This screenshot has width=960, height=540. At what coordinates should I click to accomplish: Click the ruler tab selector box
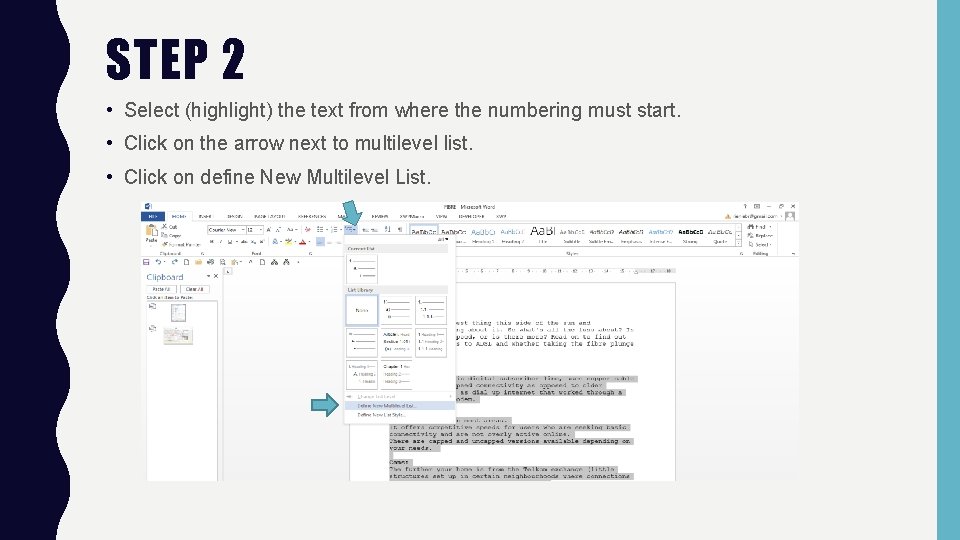228,271
